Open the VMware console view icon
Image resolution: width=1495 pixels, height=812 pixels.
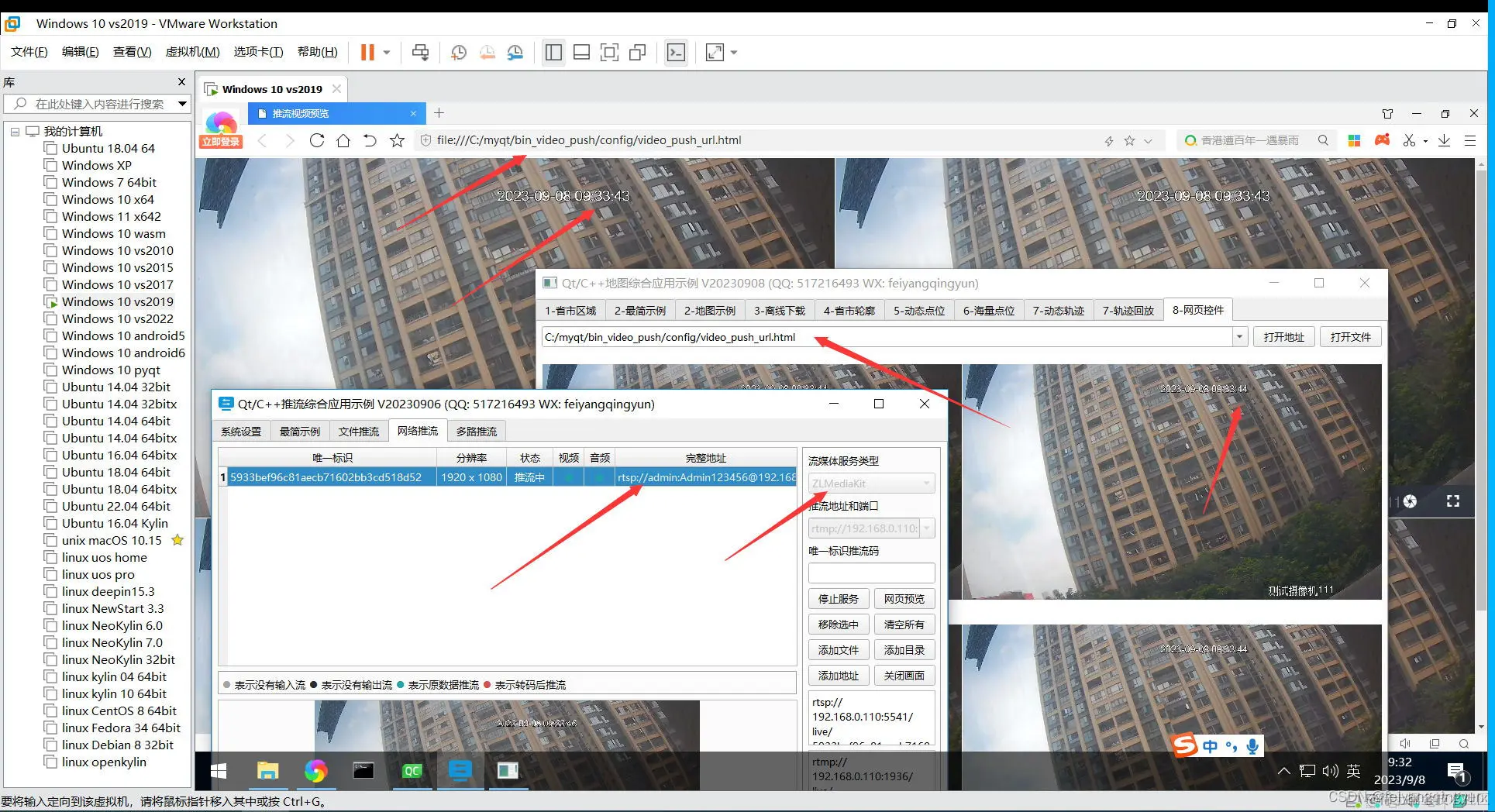tap(677, 53)
